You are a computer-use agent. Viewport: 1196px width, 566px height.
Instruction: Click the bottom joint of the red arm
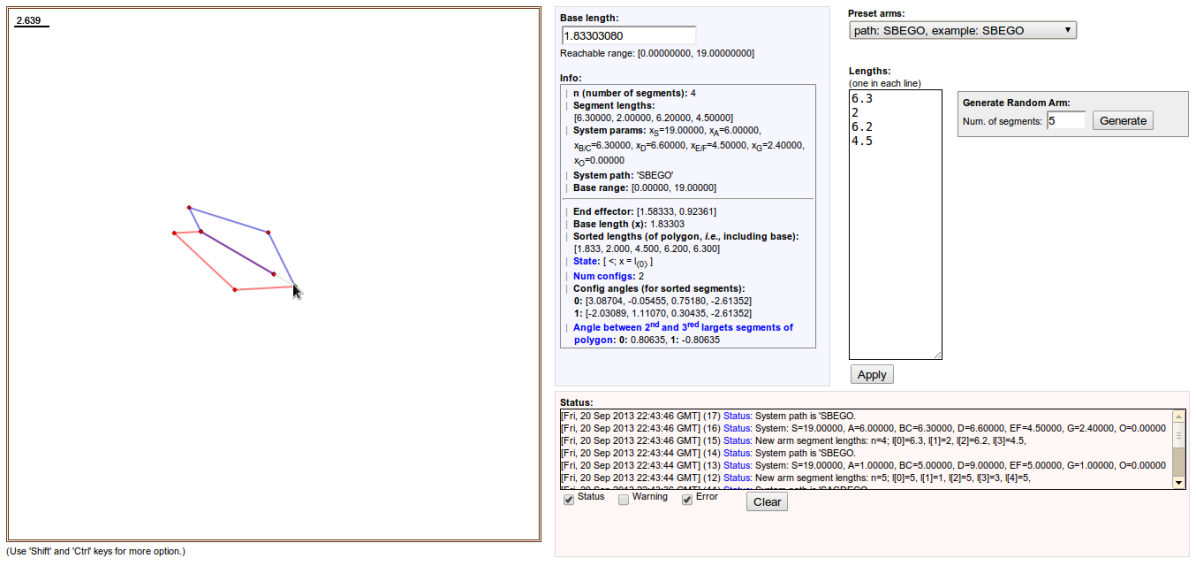pos(235,290)
